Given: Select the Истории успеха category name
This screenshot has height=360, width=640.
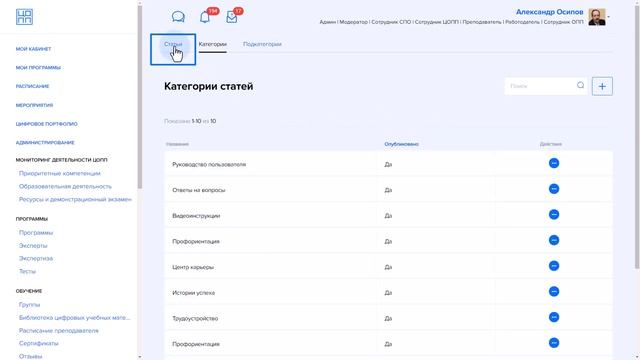Looking at the screenshot, I should click(x=193, y=293).
